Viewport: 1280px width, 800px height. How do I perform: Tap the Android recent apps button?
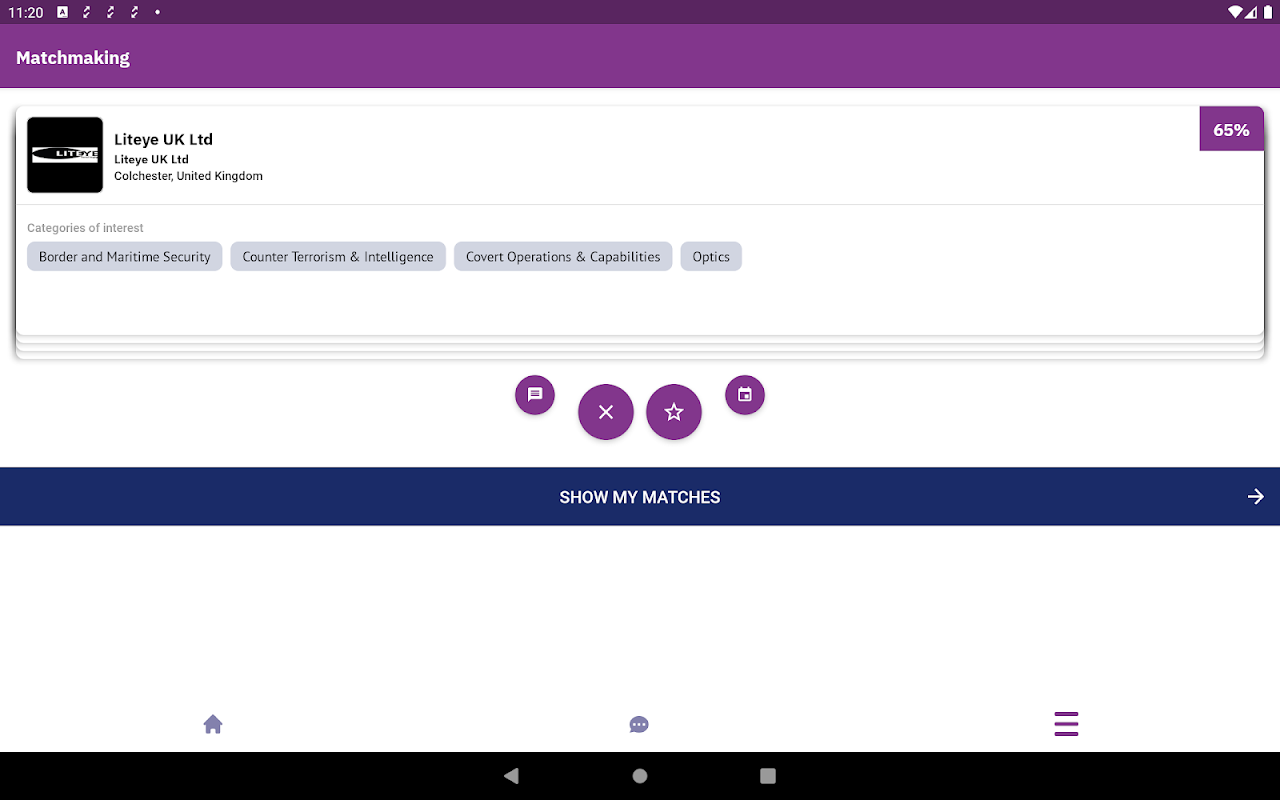point(768,776)
